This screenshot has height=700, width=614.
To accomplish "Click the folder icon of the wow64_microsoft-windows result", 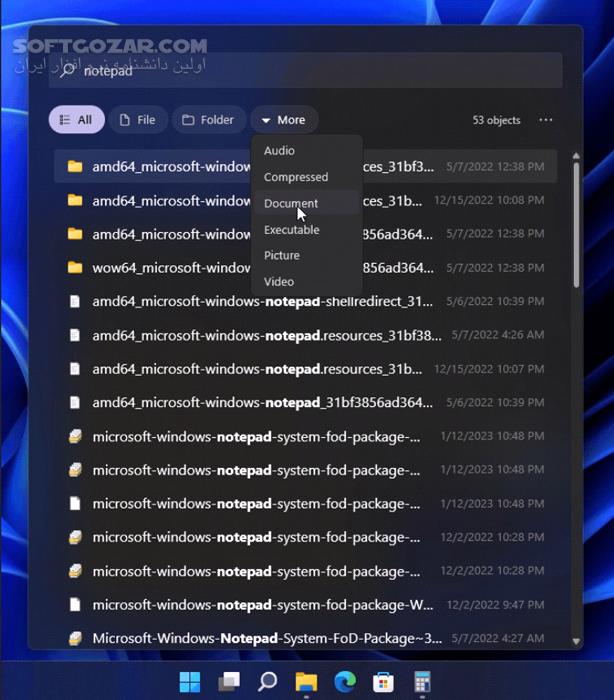I will click(75, 267).
